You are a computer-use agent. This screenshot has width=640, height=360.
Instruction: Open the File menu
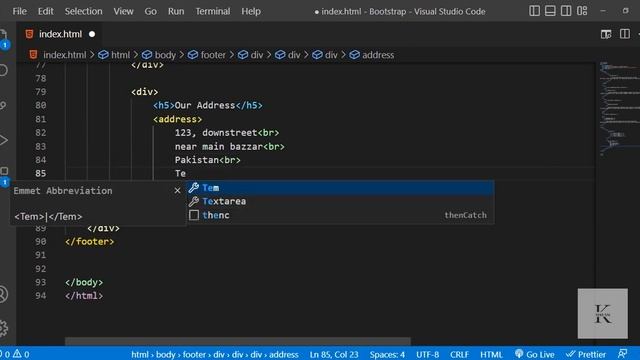(x=20, y=11)
